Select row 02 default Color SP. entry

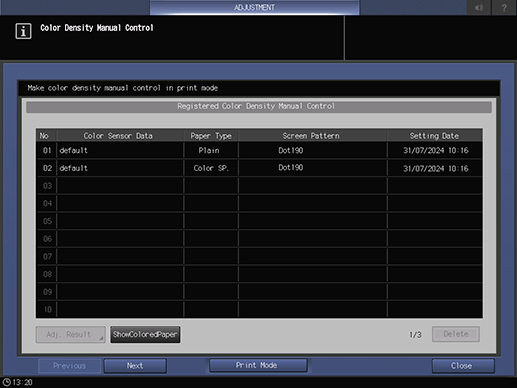click(x=259, y=168)
